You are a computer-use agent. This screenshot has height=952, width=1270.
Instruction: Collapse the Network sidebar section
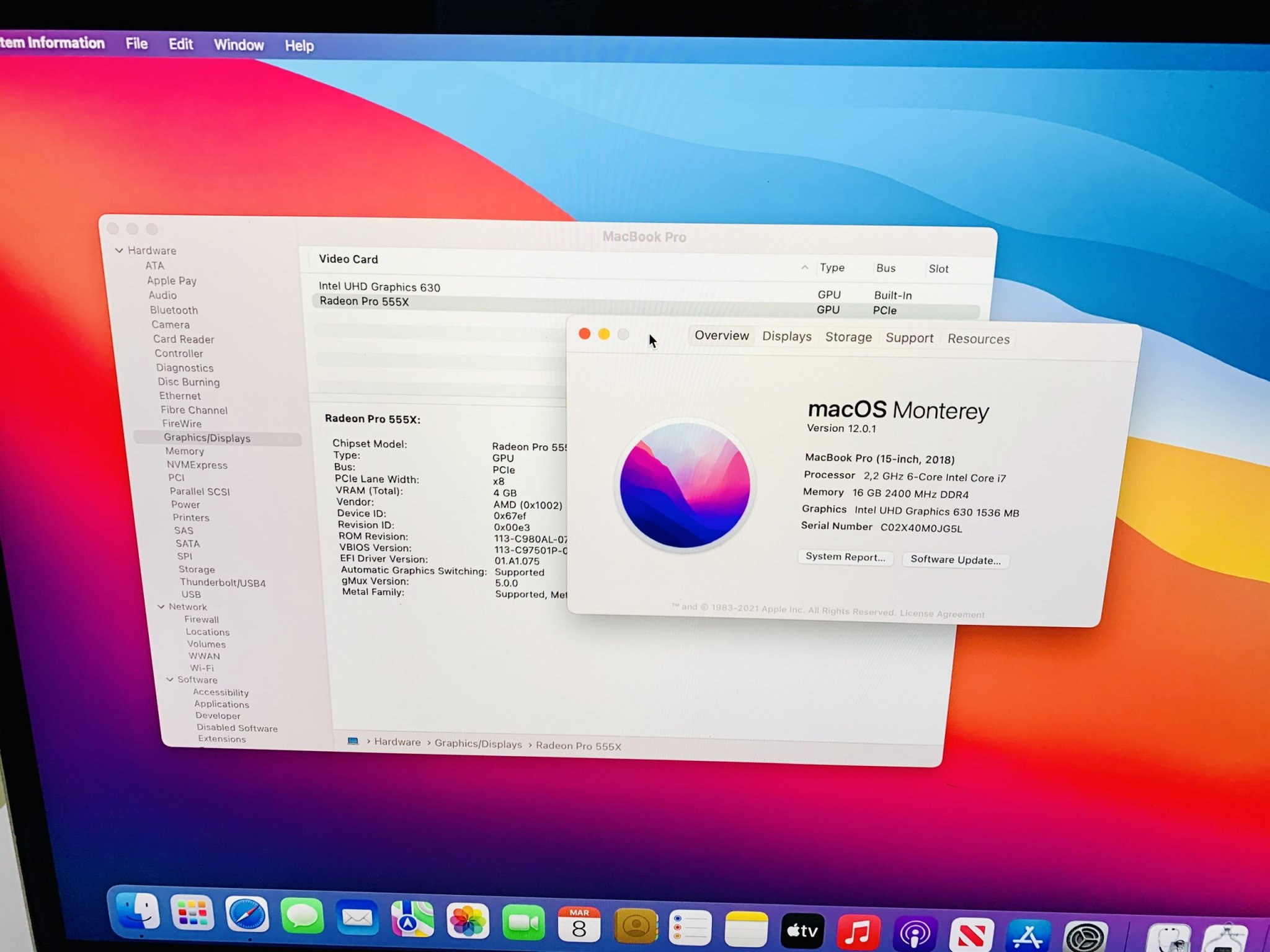[x=161, y=607]
